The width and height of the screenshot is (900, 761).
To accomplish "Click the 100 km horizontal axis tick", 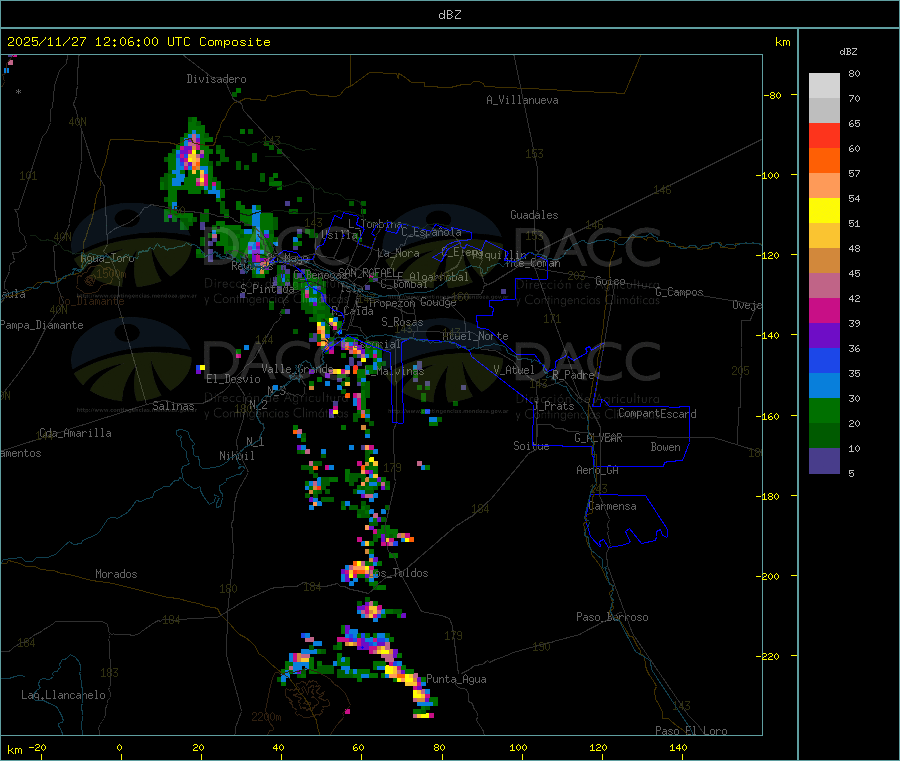I will pyautogui.click(x=518, y=747).
